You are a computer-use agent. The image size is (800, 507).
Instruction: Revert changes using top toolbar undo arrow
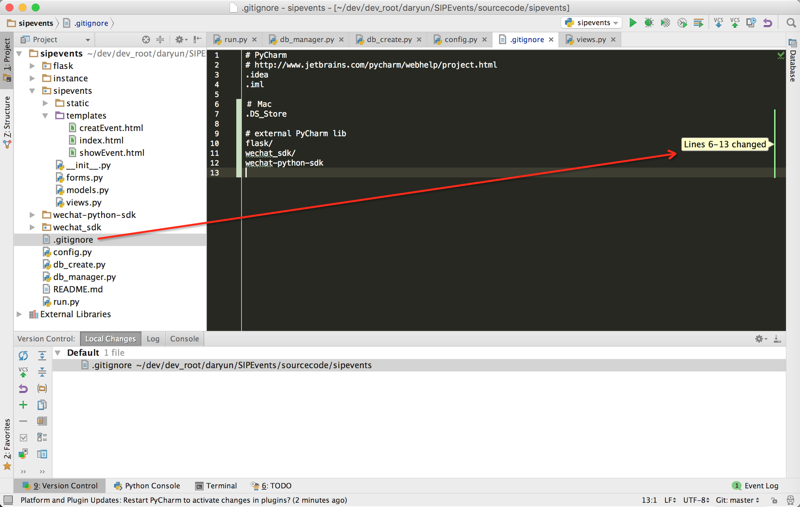click(767, 22)
